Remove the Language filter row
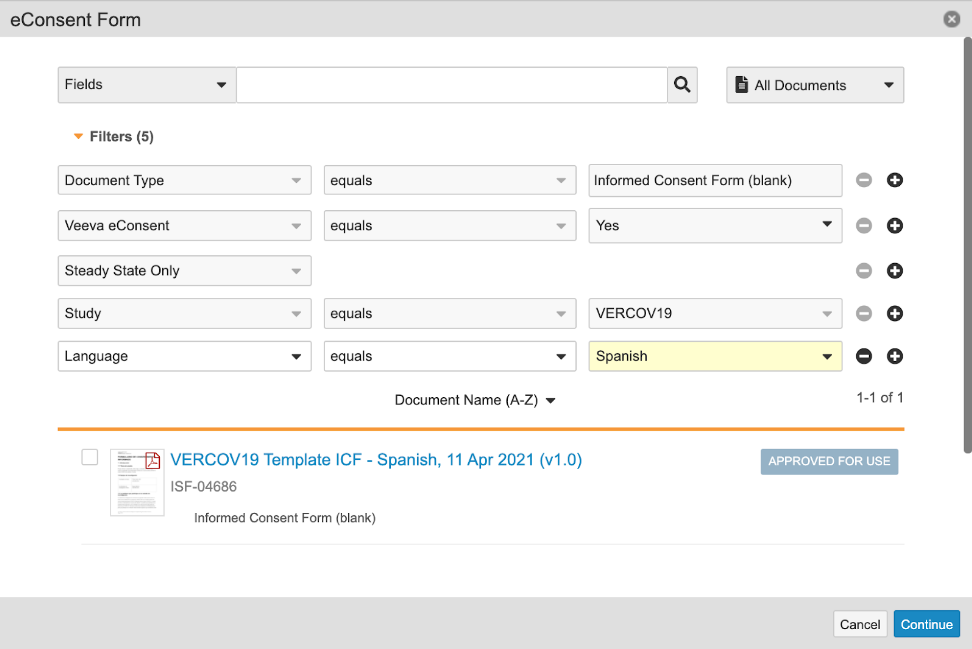This screenshot has width=972, height=649. pyautogui.click(x=864, y=357)
